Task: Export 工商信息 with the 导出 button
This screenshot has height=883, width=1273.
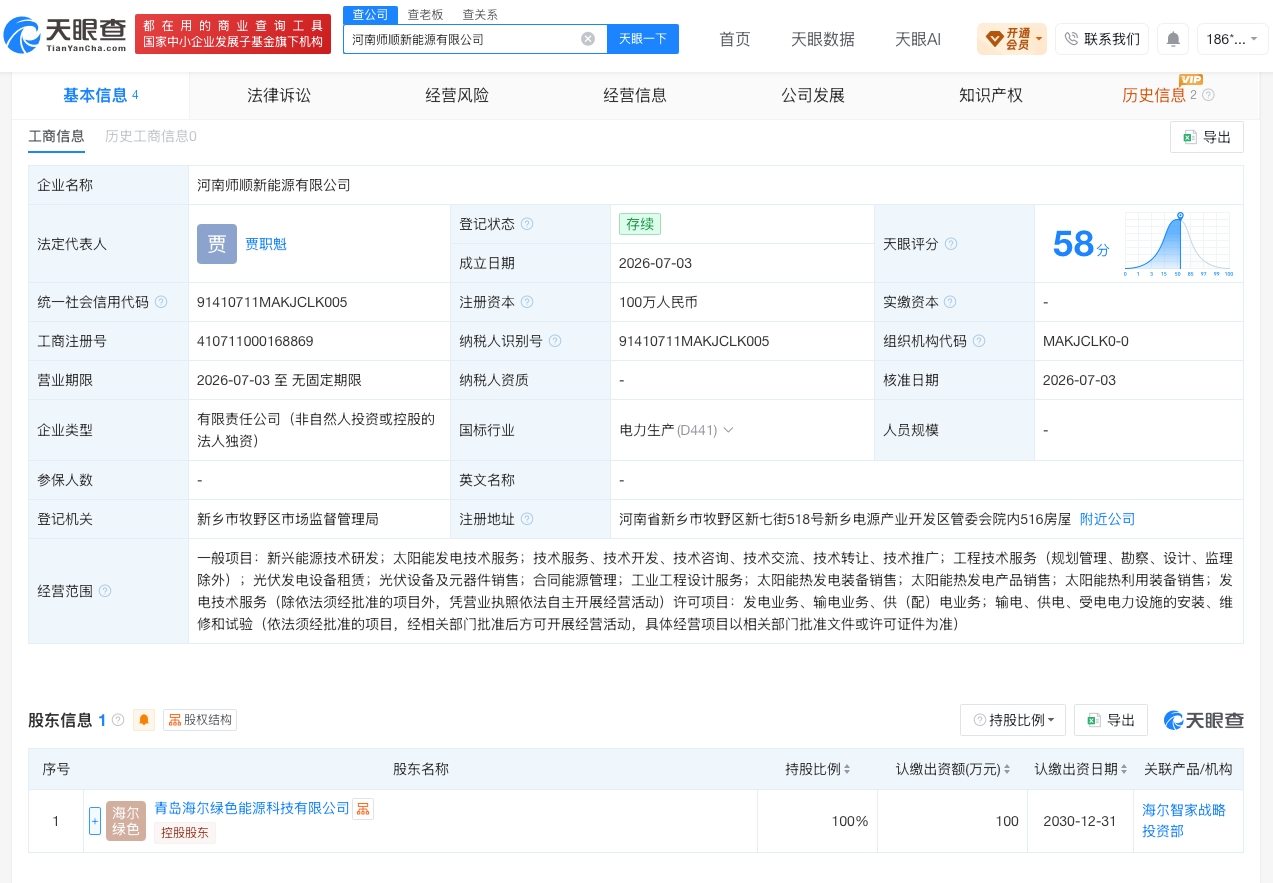Action: [1207, 137]
